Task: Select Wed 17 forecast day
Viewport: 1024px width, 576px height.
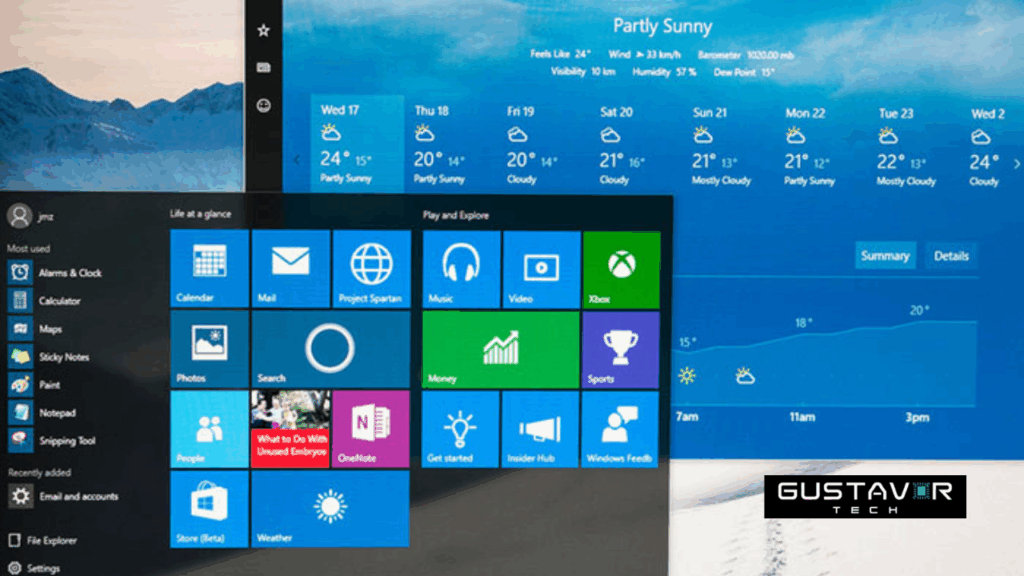Action: click(x=357, y=144)
